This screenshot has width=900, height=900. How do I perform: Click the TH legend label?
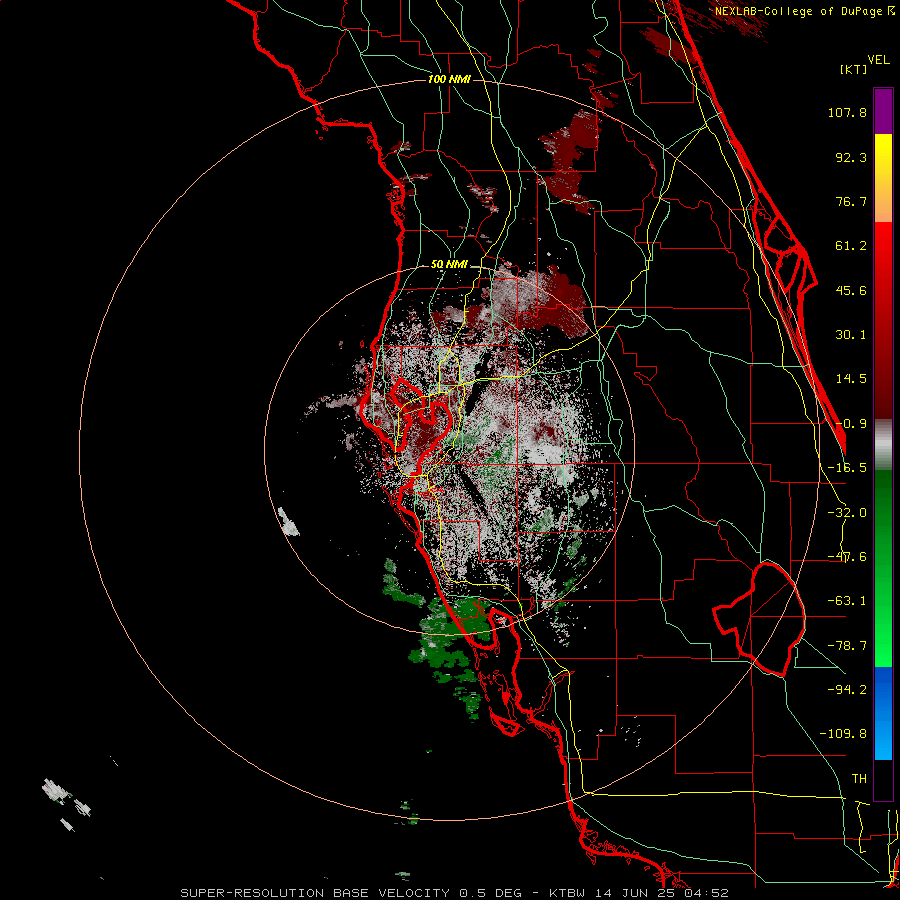coord(859,779)
